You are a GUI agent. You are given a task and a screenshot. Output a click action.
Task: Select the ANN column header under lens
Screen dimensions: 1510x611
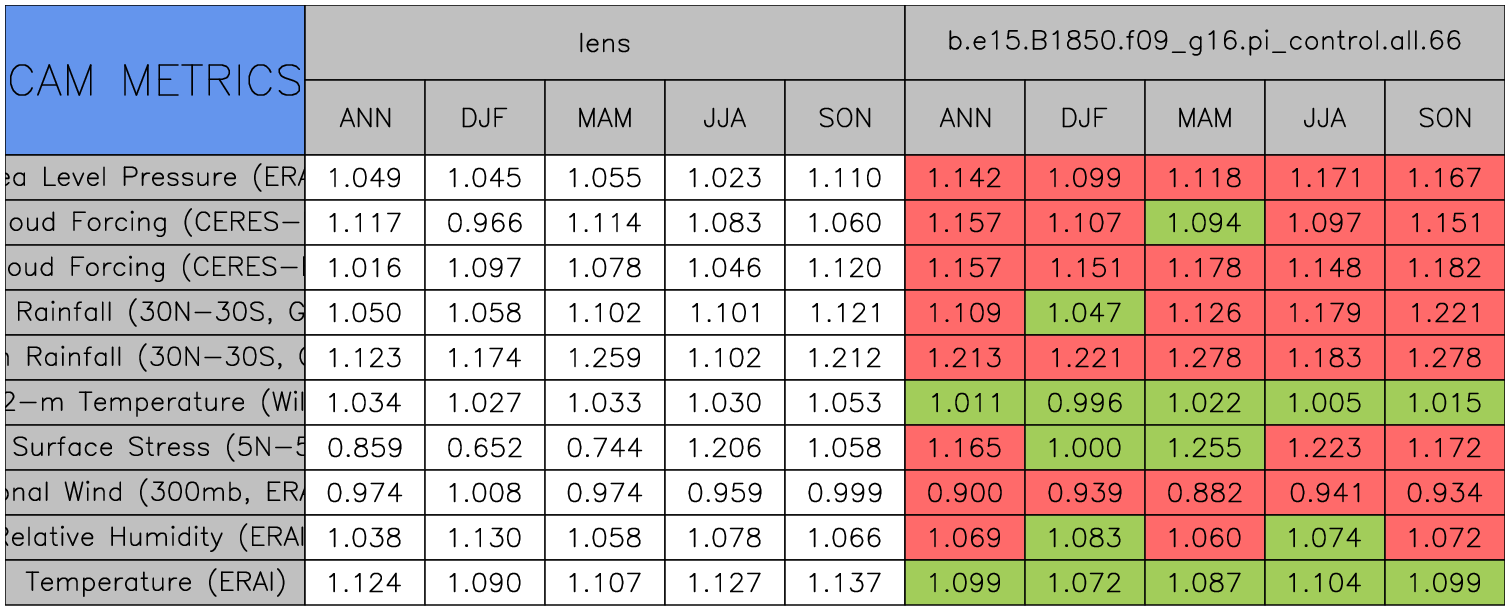365,118
